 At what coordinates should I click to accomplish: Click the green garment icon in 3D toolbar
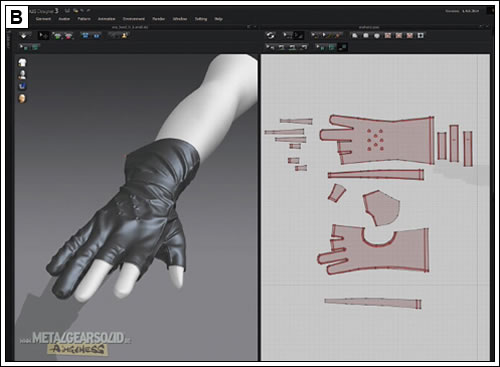[x=58, y=36]
